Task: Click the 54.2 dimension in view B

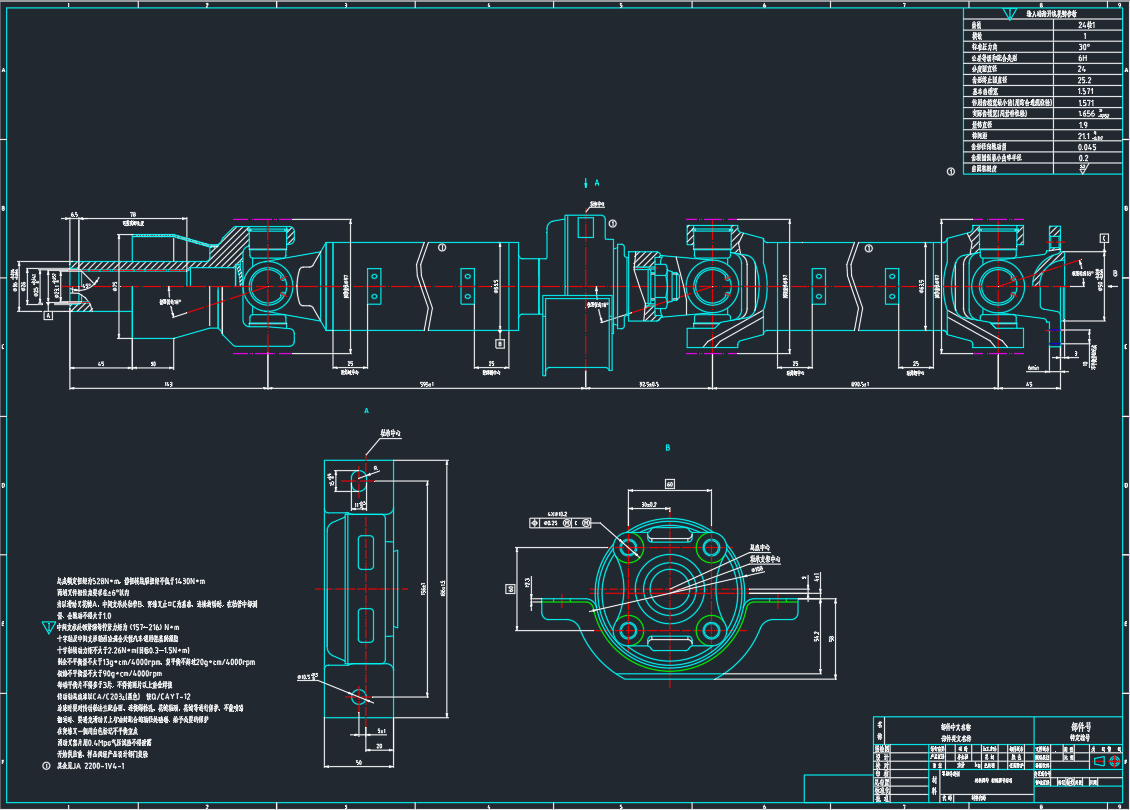Action: pyautogui.click(x=816, y=636)
